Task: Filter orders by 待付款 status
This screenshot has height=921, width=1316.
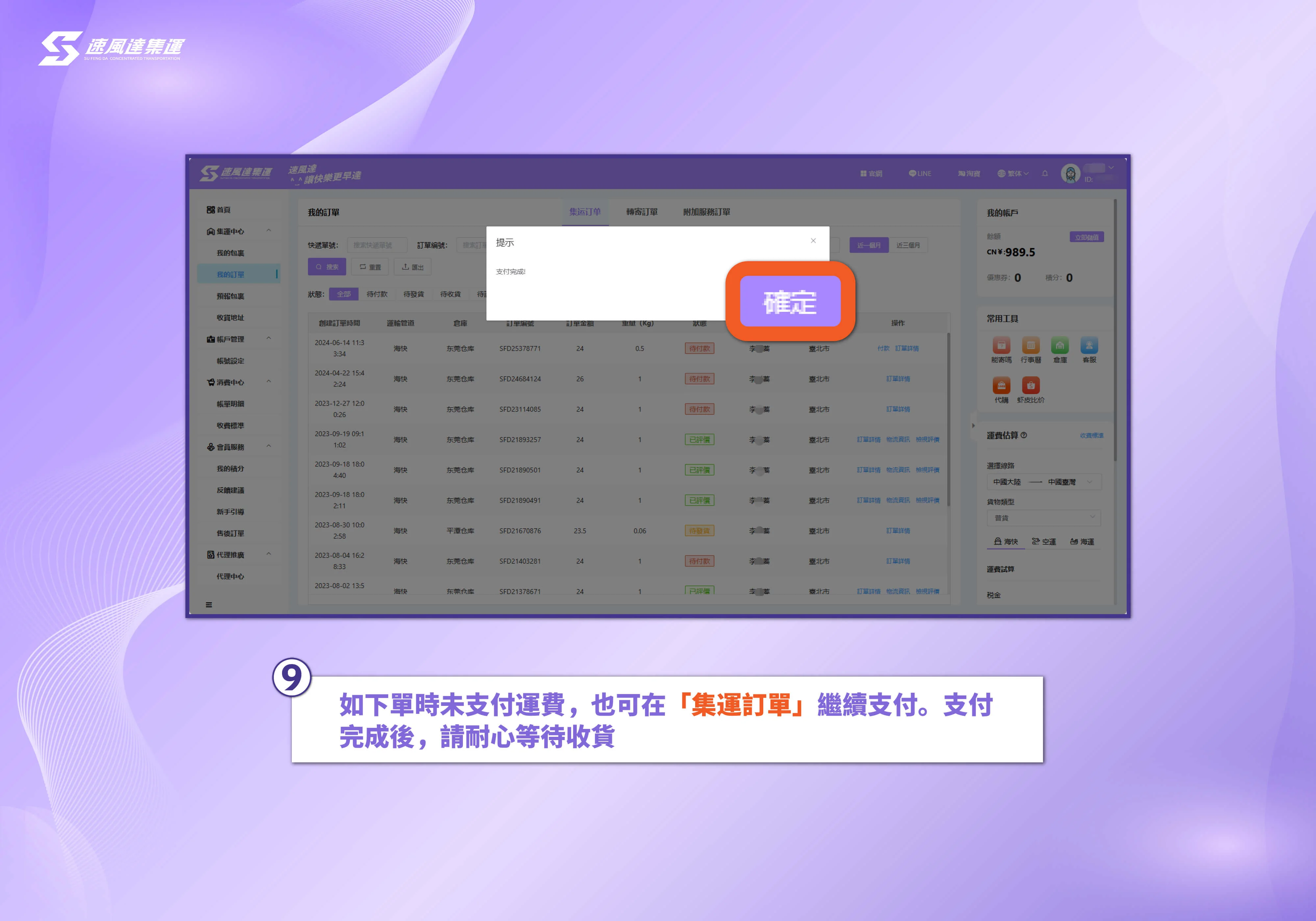Action: [377, 294]
